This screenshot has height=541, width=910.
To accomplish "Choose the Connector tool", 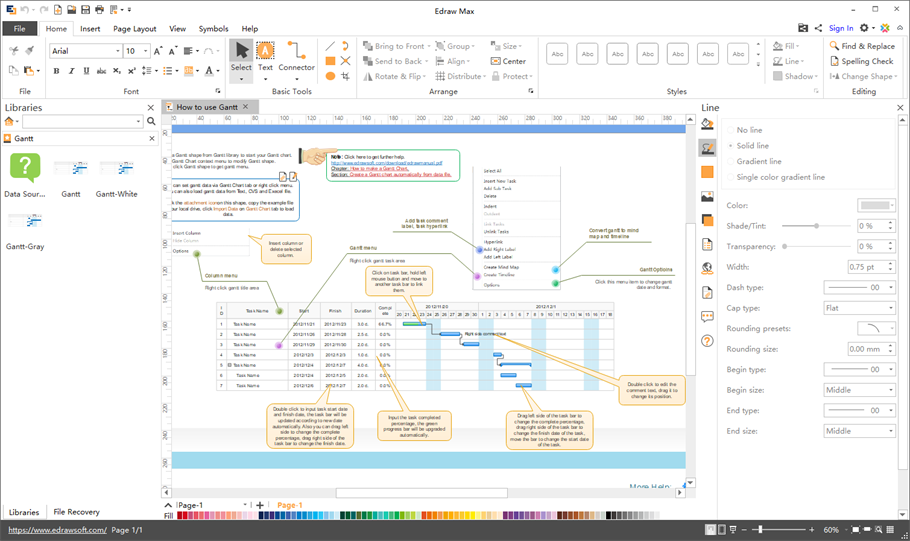I will 296,58.
